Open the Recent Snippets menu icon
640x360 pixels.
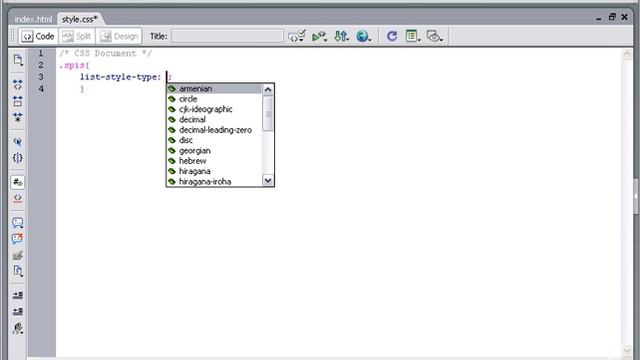[18, 271]
